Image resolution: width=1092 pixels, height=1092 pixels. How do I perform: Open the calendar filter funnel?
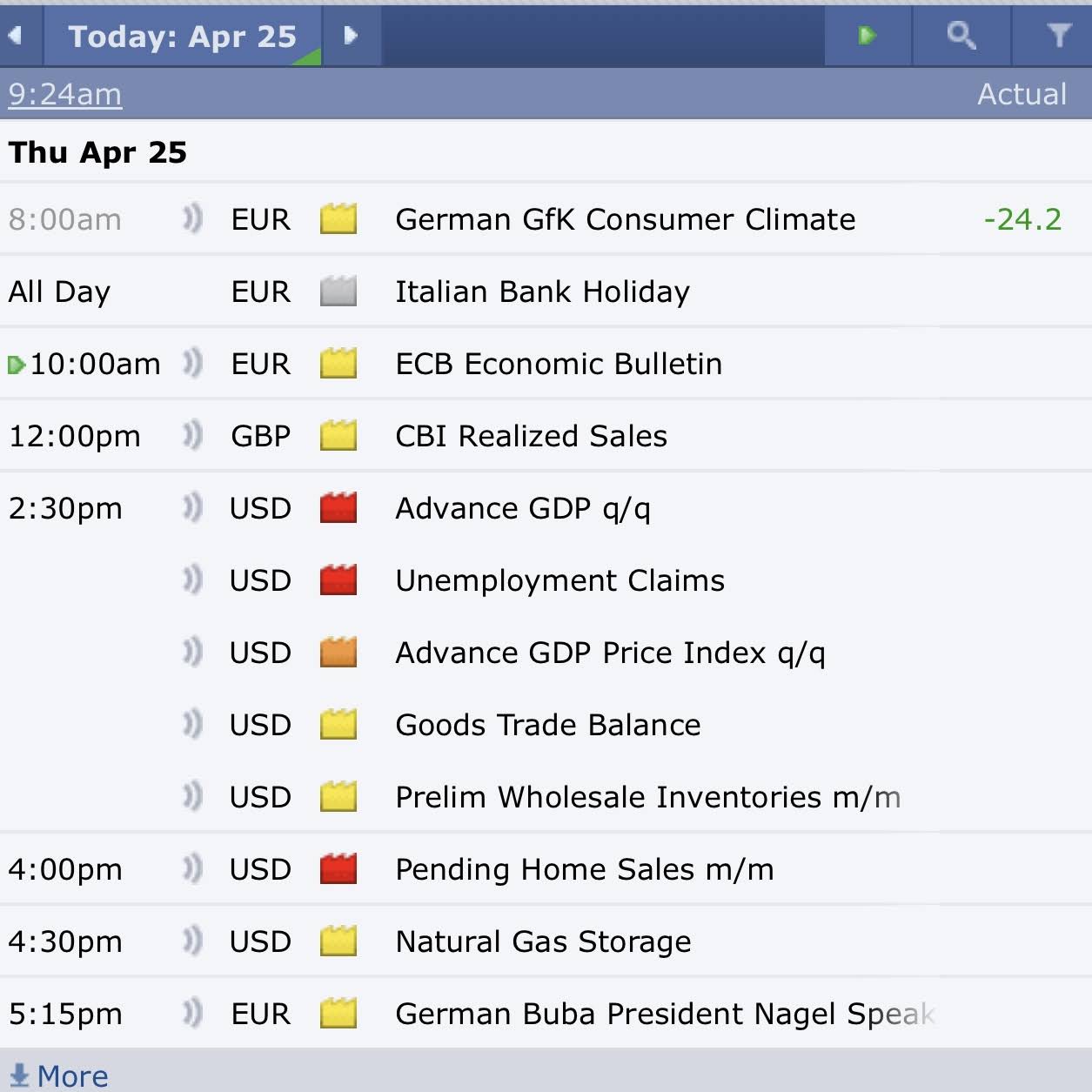tap(1058, 36)
